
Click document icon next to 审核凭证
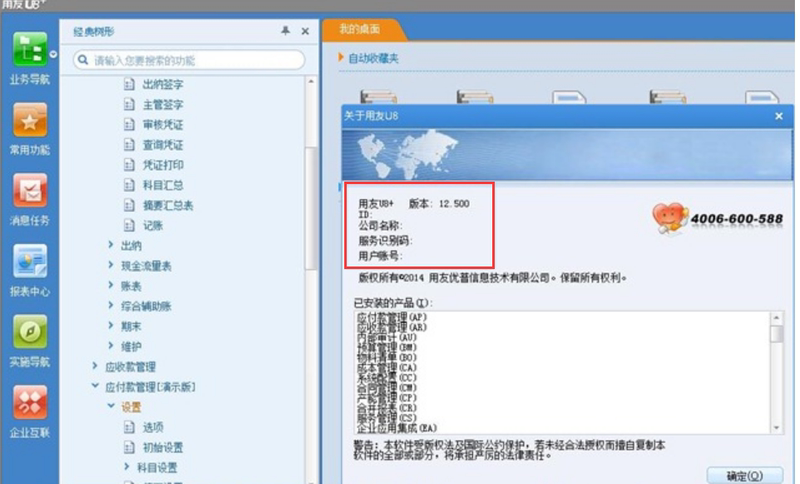click(130, 124)
